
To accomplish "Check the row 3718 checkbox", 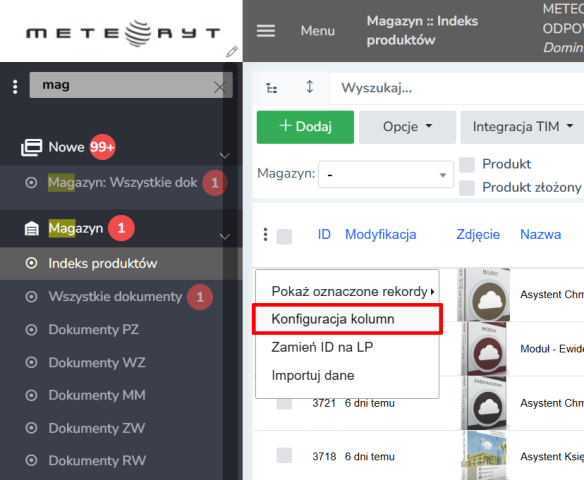I will coord(284,455).
